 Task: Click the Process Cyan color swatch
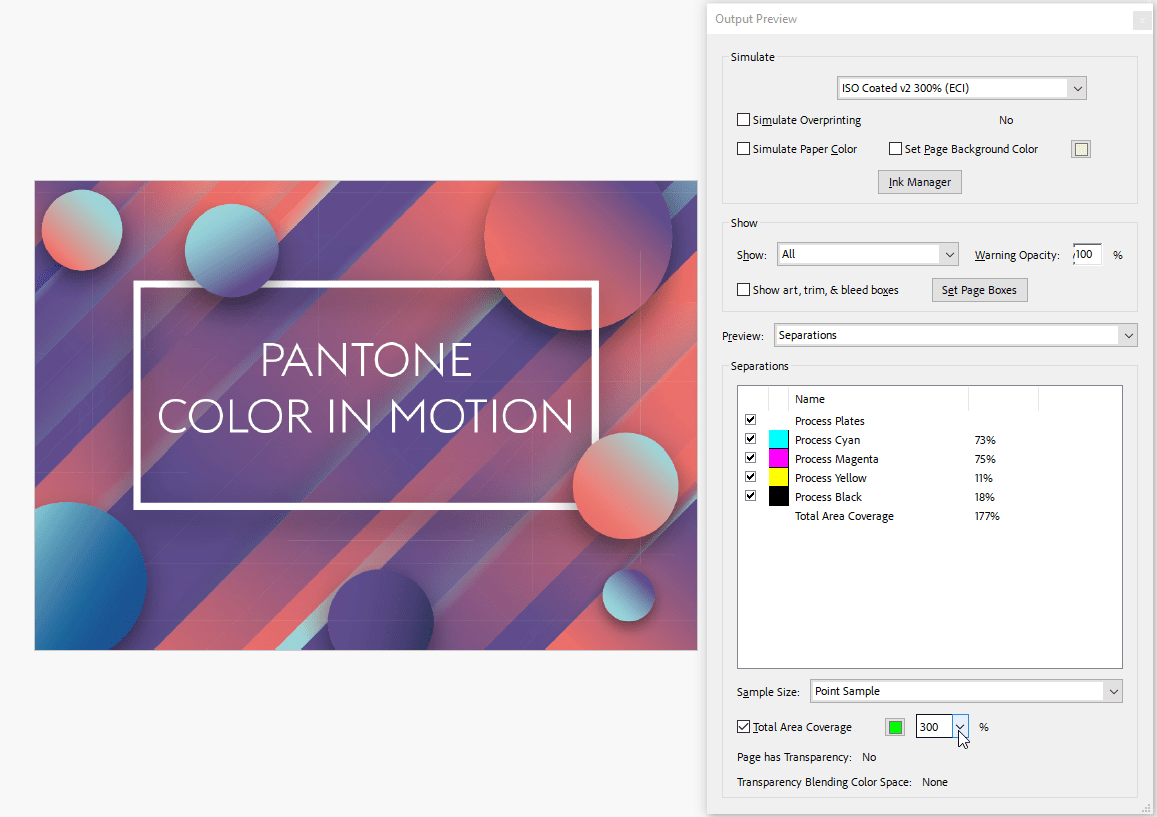778,440
